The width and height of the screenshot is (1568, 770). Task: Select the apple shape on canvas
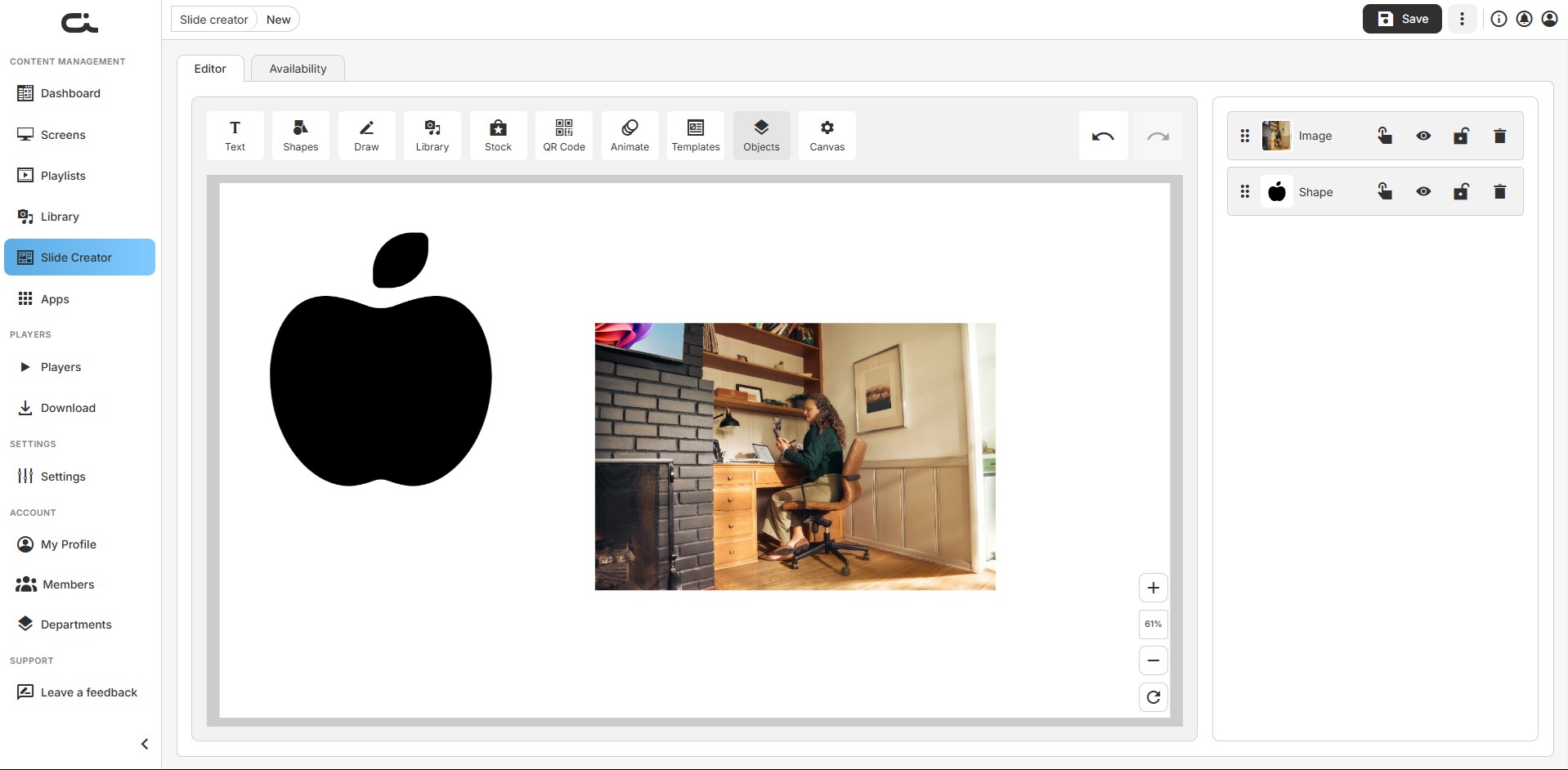click(381, 360)
